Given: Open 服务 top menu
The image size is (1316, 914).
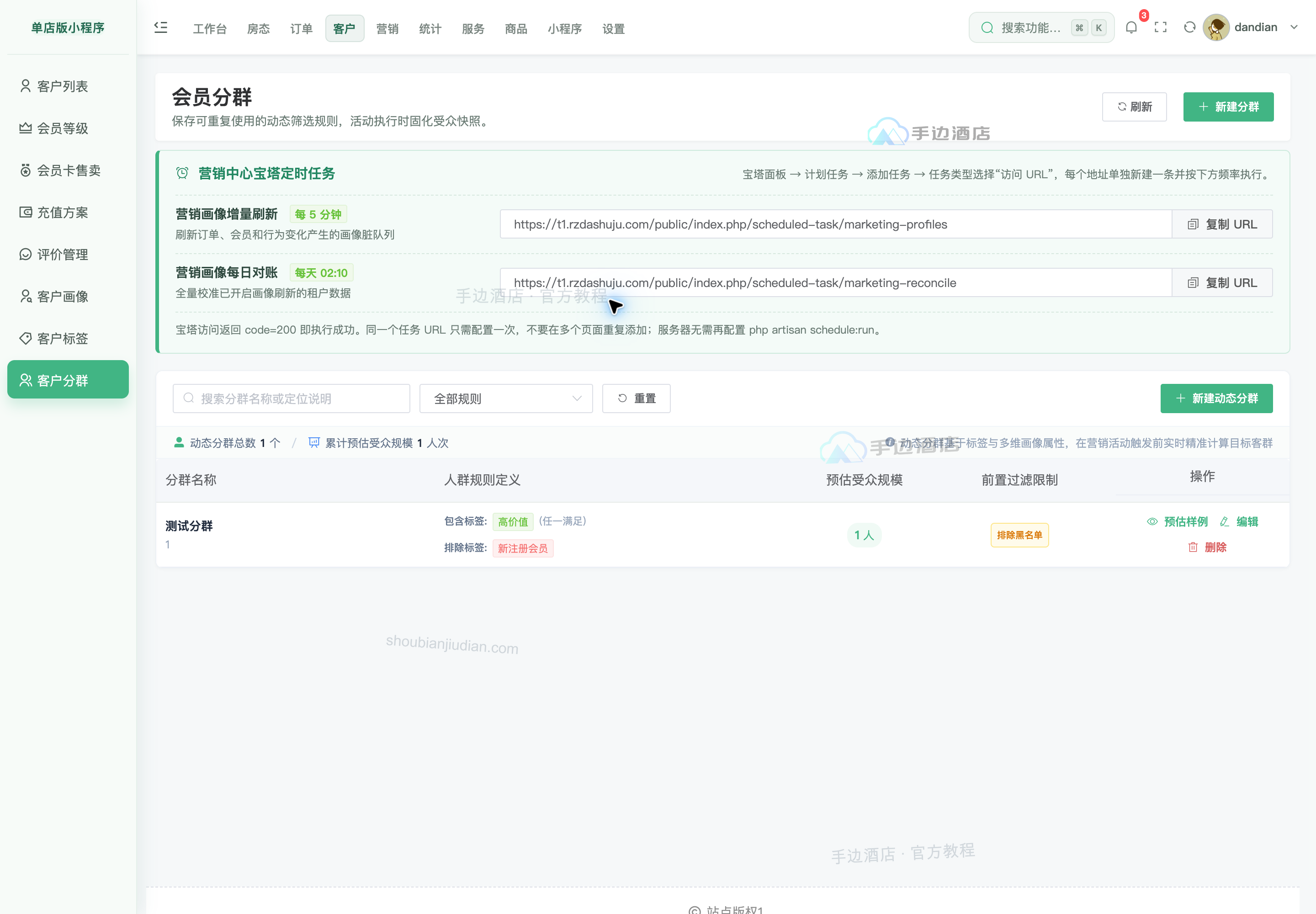Looking at the screenshot, I should (x=473, y=29).
